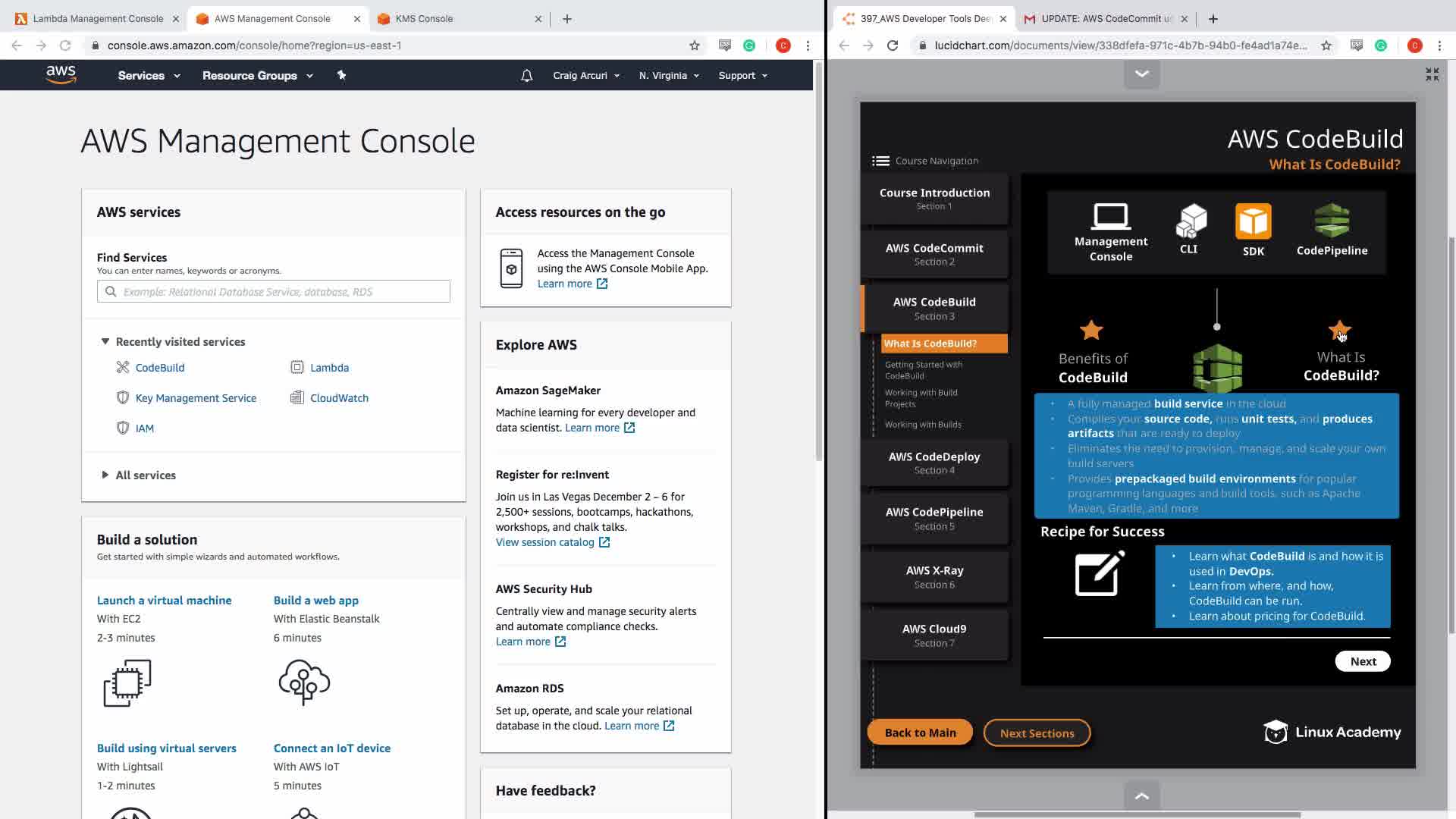Expand the All services list
1456x819 pixels.
click(x=105, y=475)
